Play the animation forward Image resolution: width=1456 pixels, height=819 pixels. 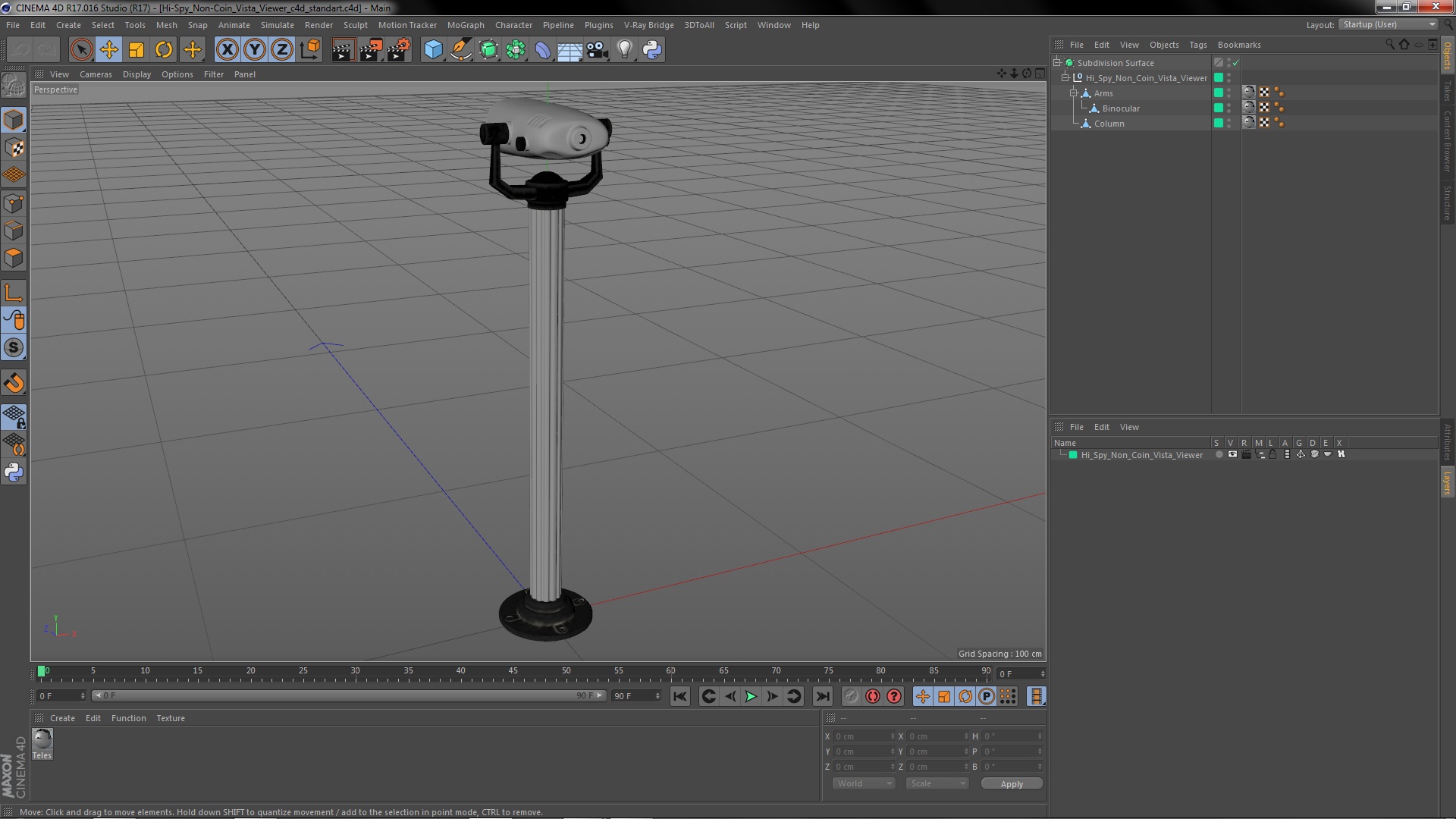coord(751,696)
